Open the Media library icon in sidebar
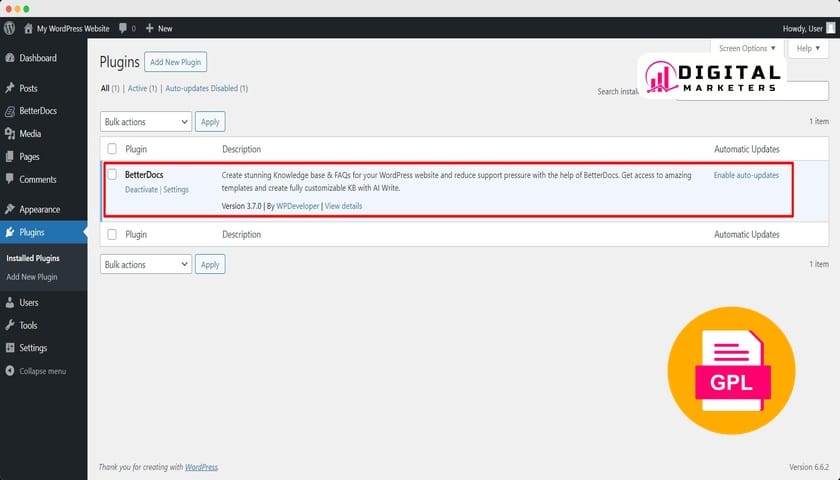This screenshot has height=480, width=840. pyautogui.click(x=9, y=133)
